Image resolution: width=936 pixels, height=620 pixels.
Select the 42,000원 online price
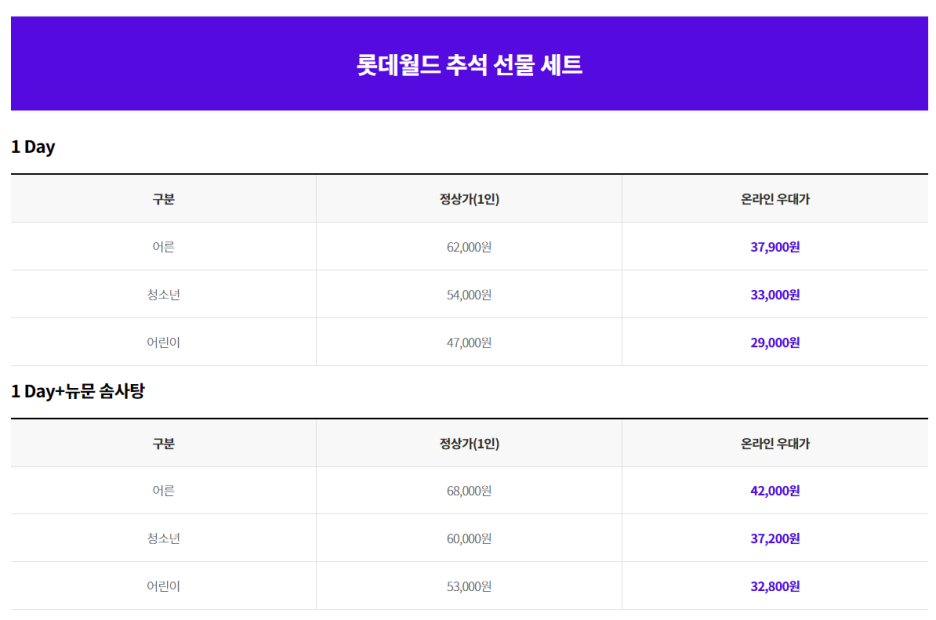pyautogui.click(x=775, y=491)
